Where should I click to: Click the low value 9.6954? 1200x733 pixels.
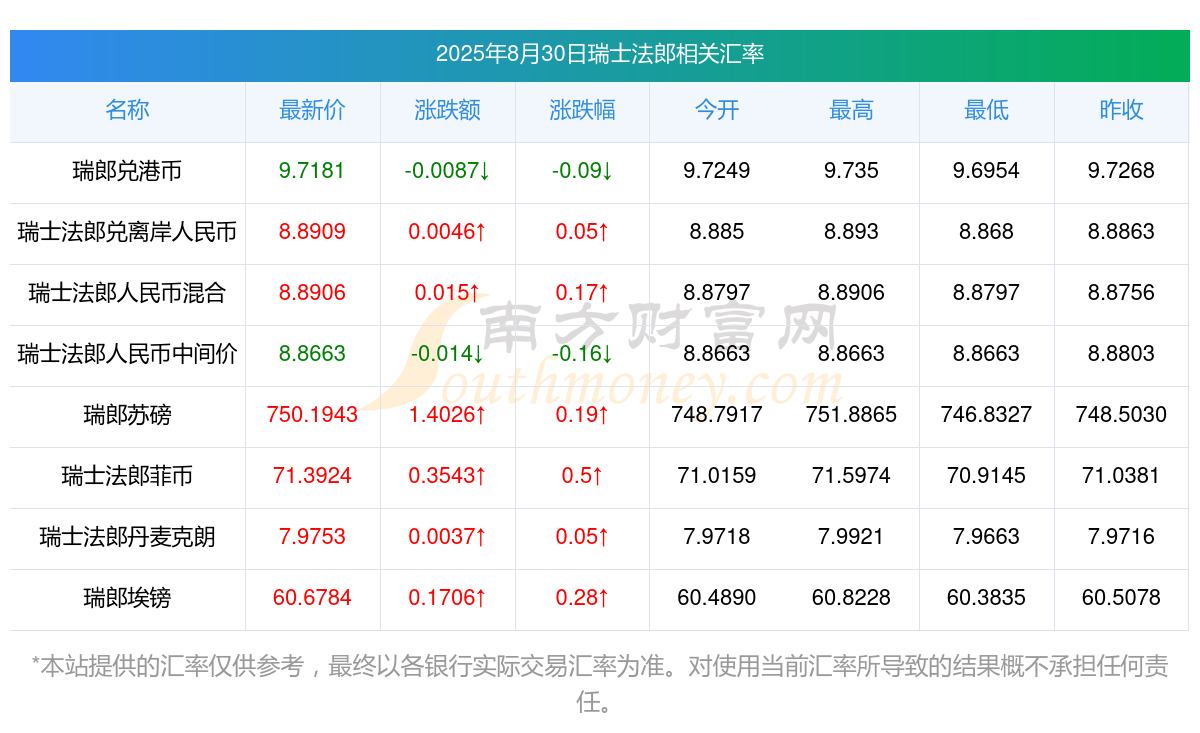(986, 171)
